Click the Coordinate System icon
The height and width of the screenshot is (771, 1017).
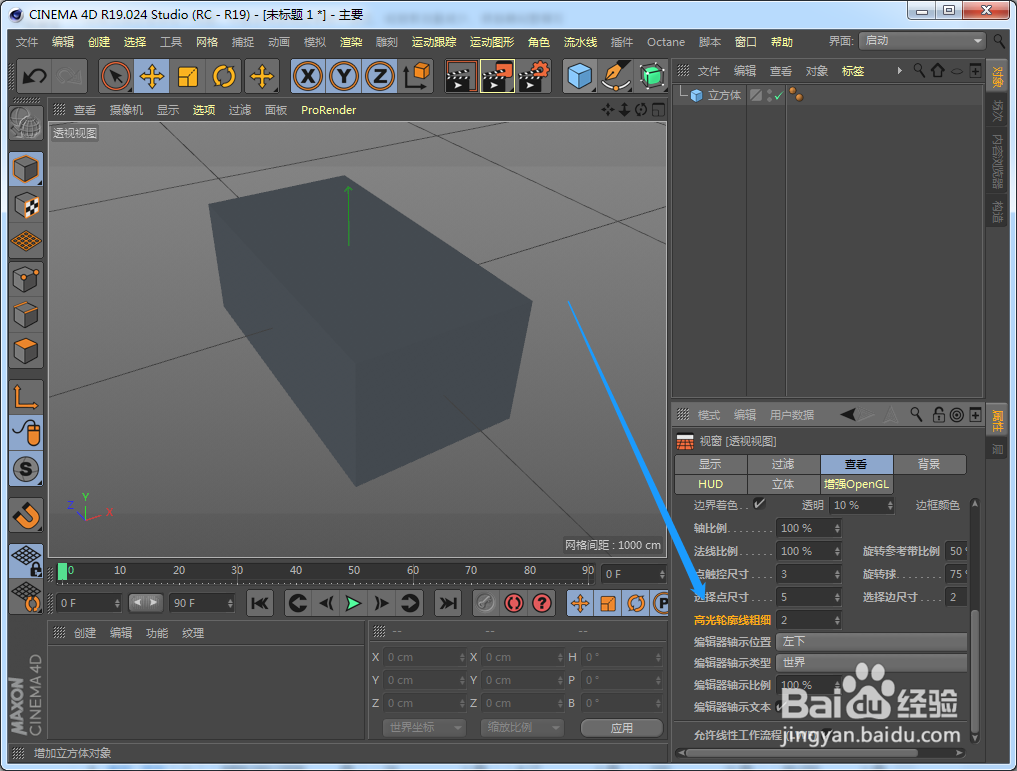[416, 77]
